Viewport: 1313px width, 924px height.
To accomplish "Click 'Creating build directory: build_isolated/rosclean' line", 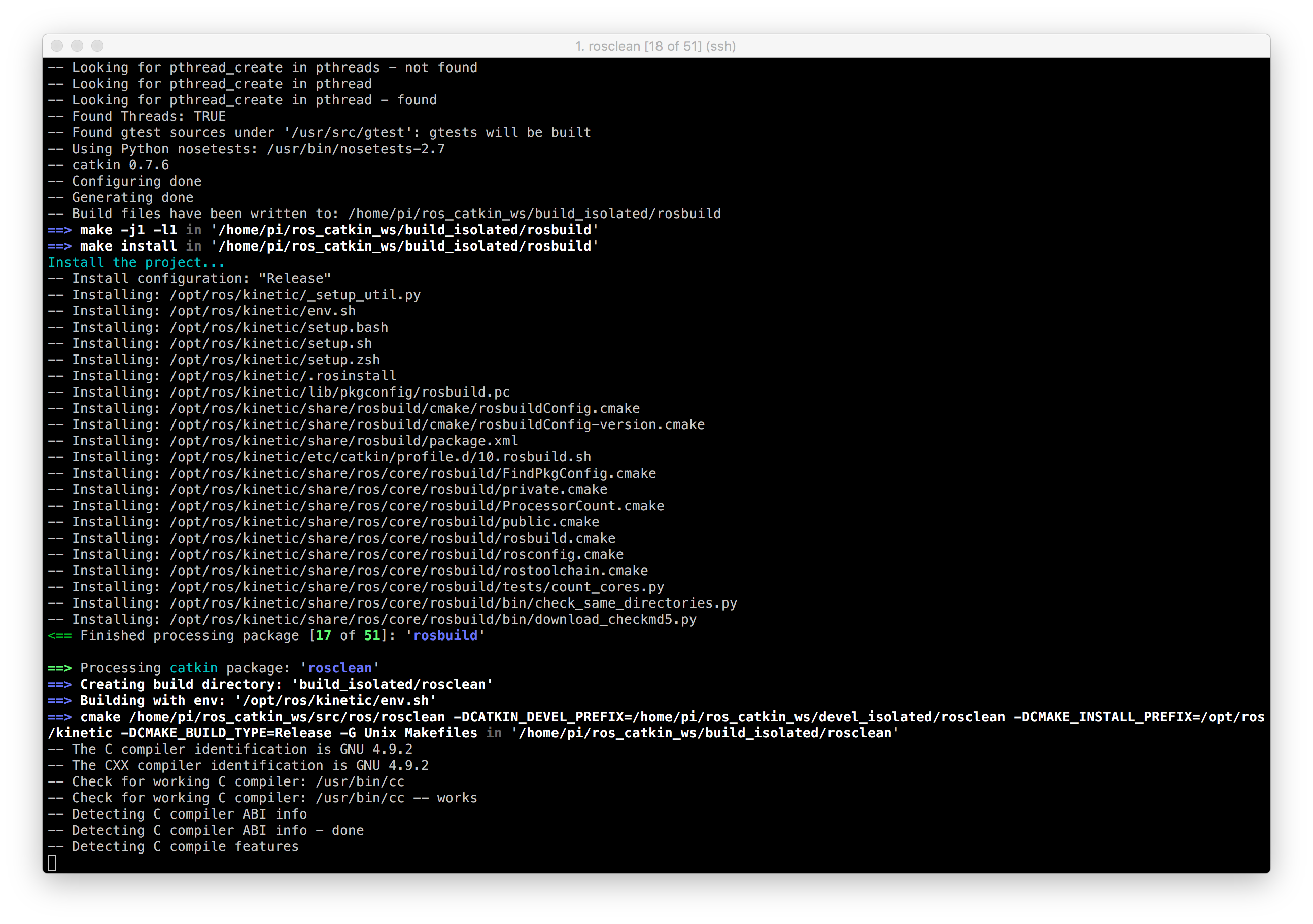I will pyautogui.click(x=270, y=684).
